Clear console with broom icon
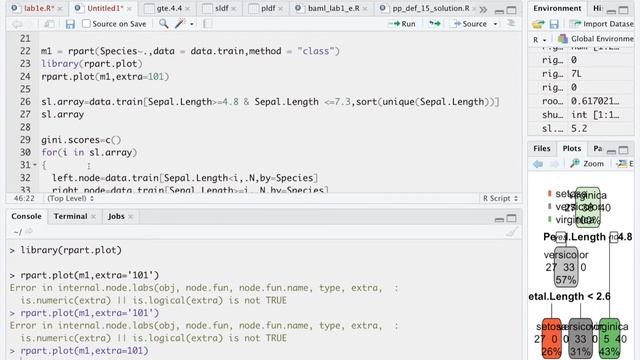The width and height of the screenshot is (640, 360). pos(511,232)
